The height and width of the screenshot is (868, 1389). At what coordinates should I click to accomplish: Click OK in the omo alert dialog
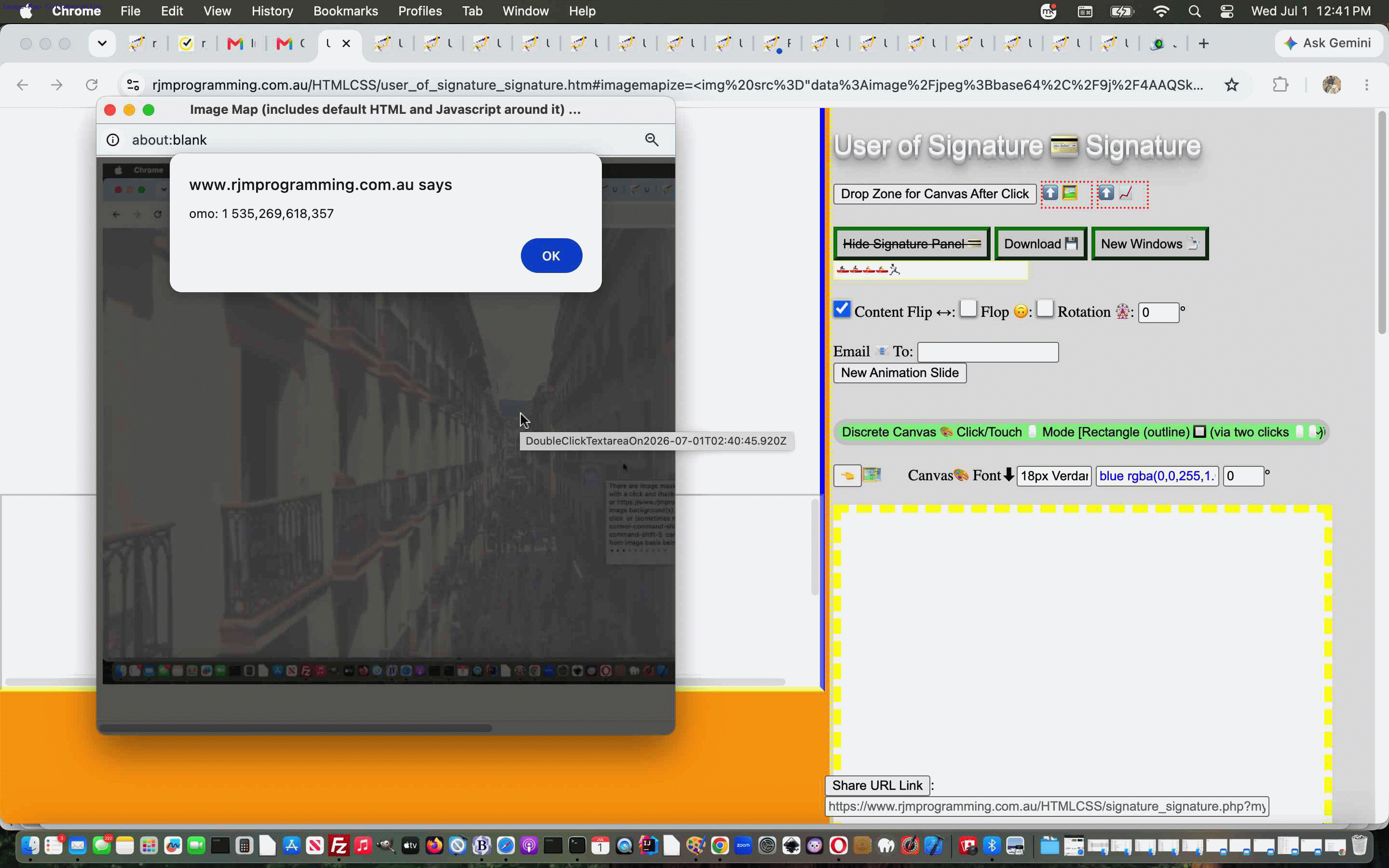tap(551, 256)
